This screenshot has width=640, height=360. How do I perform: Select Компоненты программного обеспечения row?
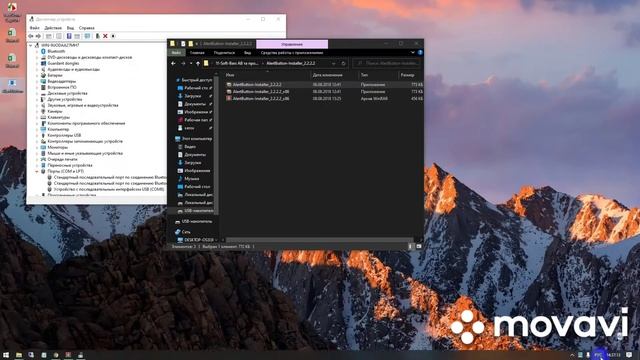(x=86, y=123)
